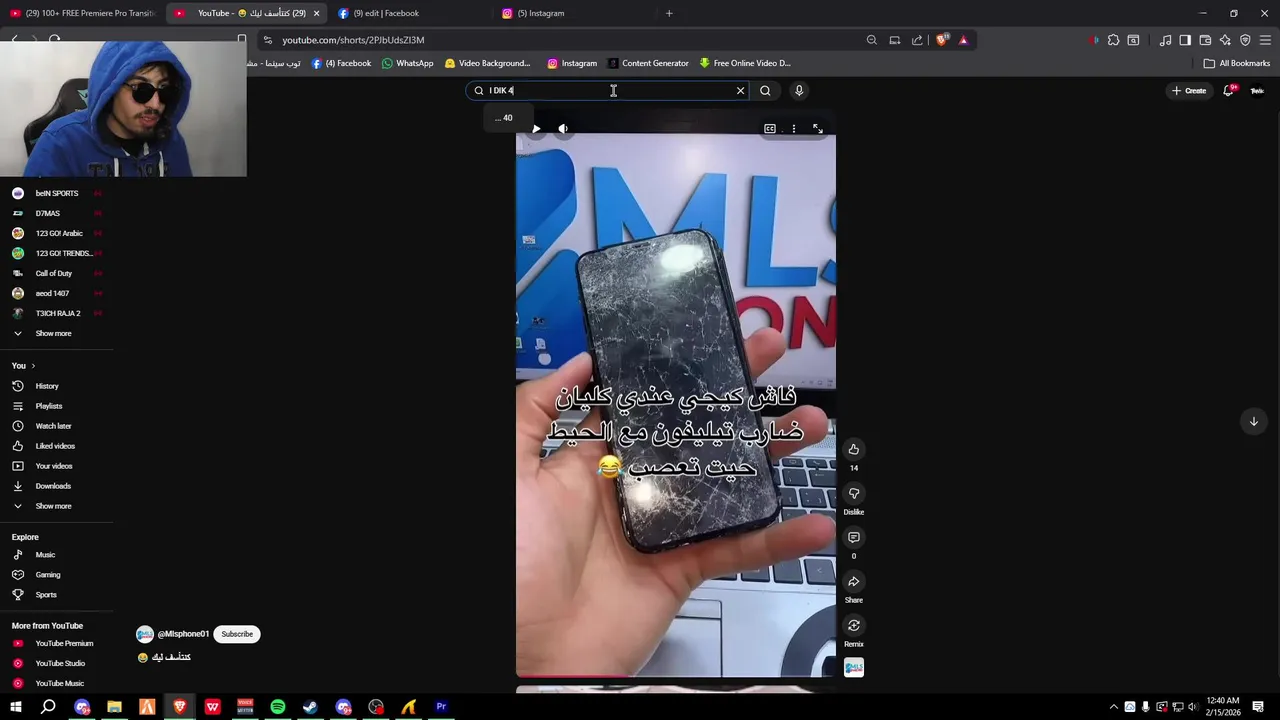Screen dimensions: 1280x720
Task: Switch to the FREE Premiere Pro Transitions tab
Action: click(x=82, y=13)
